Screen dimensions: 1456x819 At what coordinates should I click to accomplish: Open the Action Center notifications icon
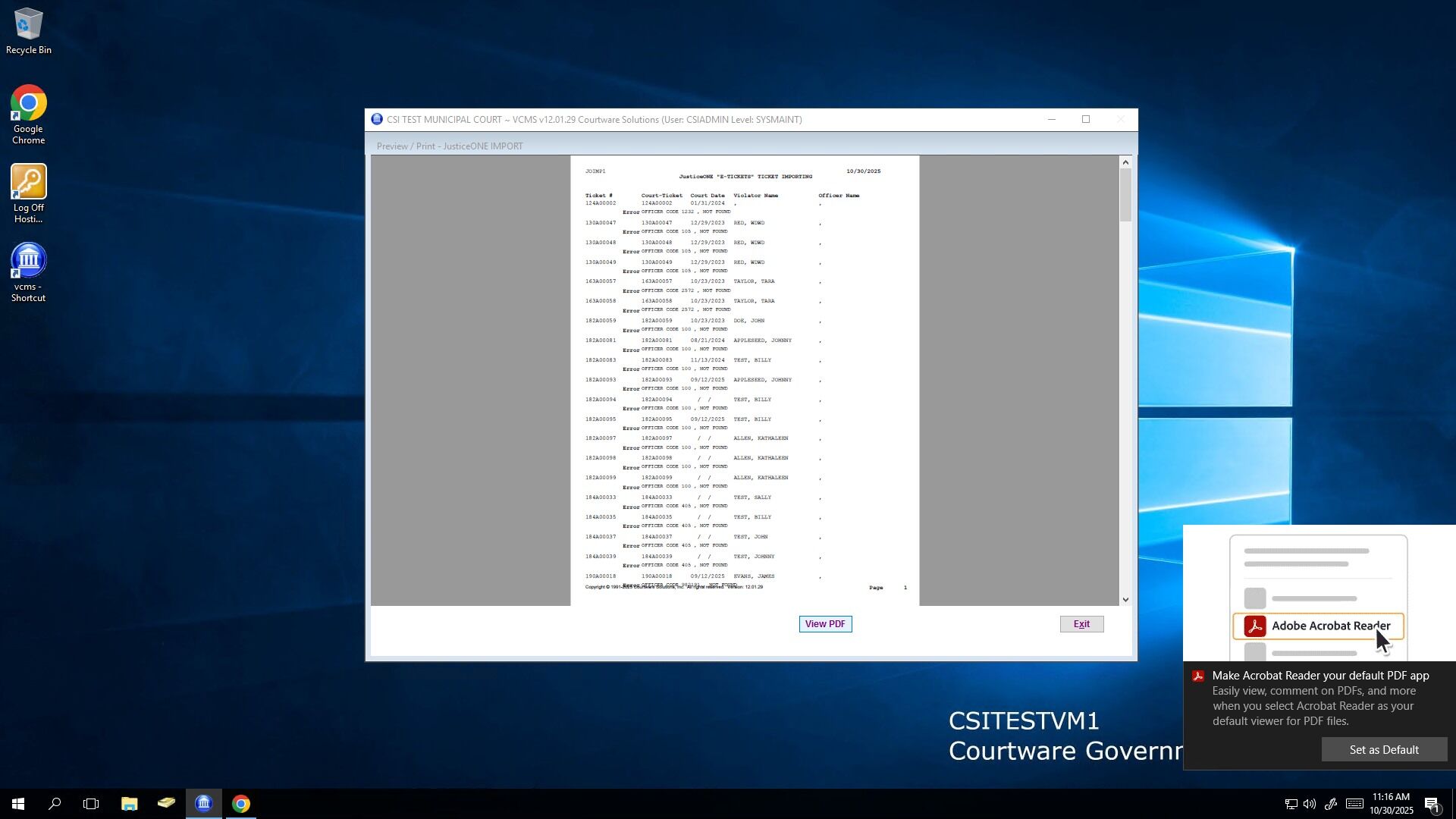pos(1432,804)
